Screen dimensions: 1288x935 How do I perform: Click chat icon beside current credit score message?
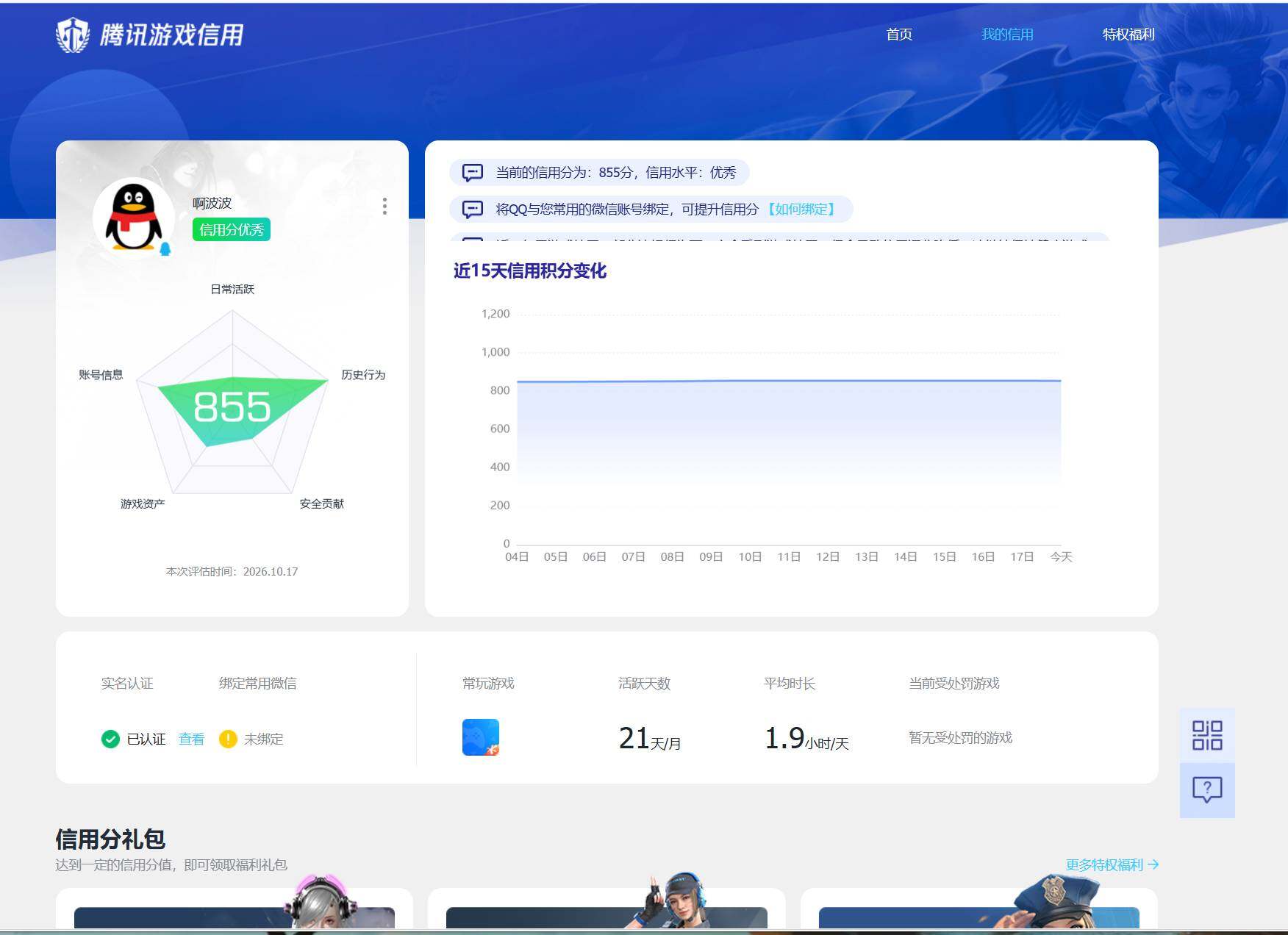(x=472, y=173)
